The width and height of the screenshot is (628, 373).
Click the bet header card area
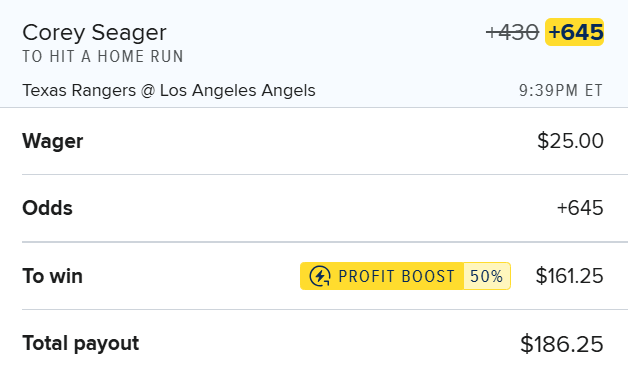[x=314, y=54]
